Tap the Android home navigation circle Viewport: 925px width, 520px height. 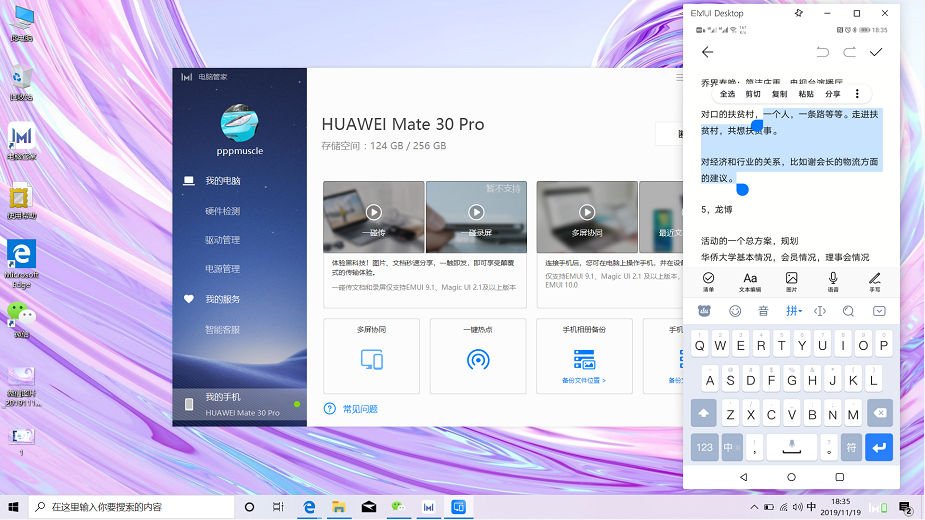[792, 477]
